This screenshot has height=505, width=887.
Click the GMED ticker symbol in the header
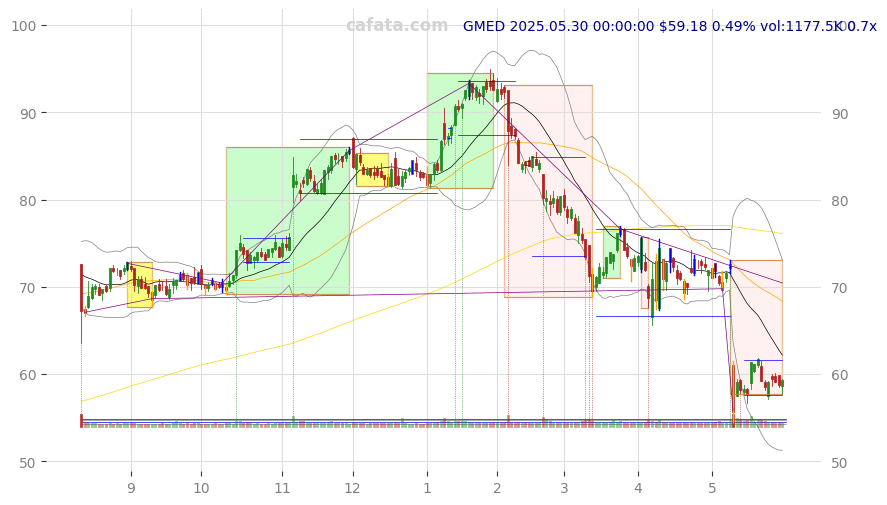[x=484, y=26]
